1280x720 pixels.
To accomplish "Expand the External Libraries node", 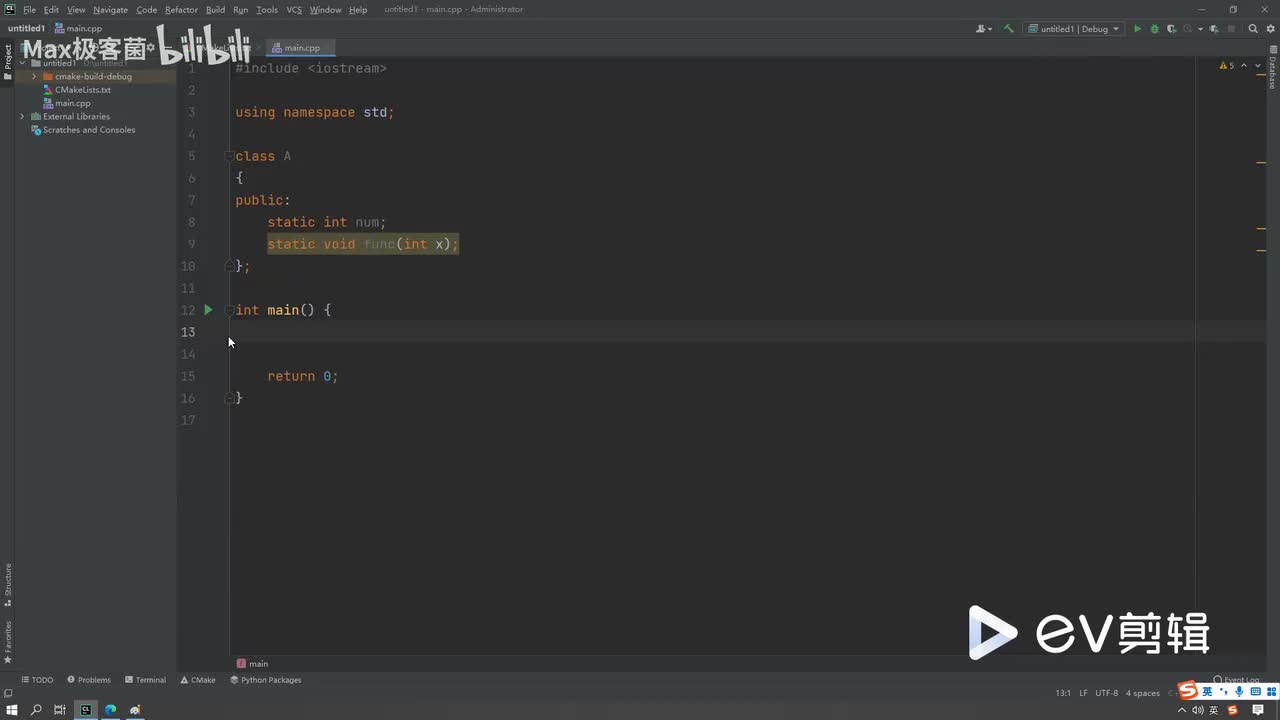I will point(22,116).
